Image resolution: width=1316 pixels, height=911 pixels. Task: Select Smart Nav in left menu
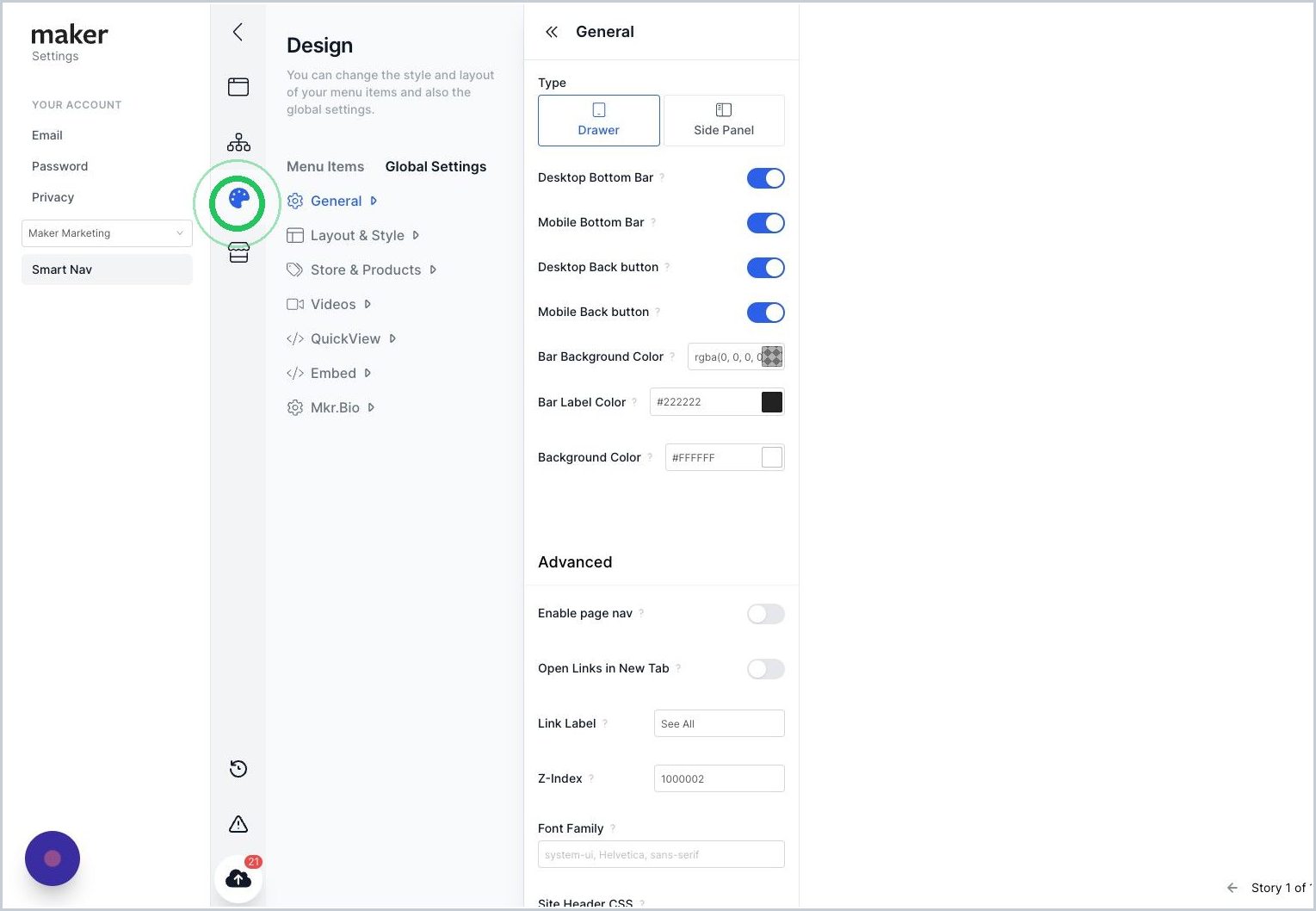coord(107,270)
